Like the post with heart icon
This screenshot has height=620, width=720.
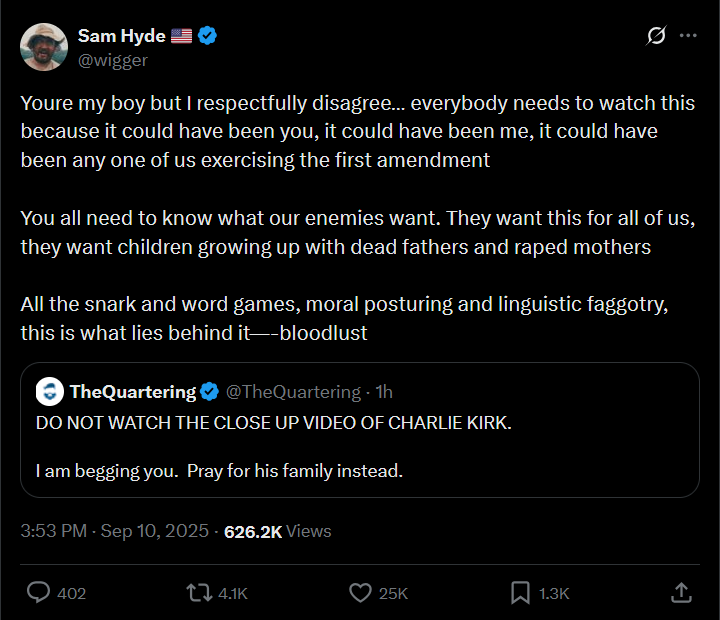click(x=360, y=593)
